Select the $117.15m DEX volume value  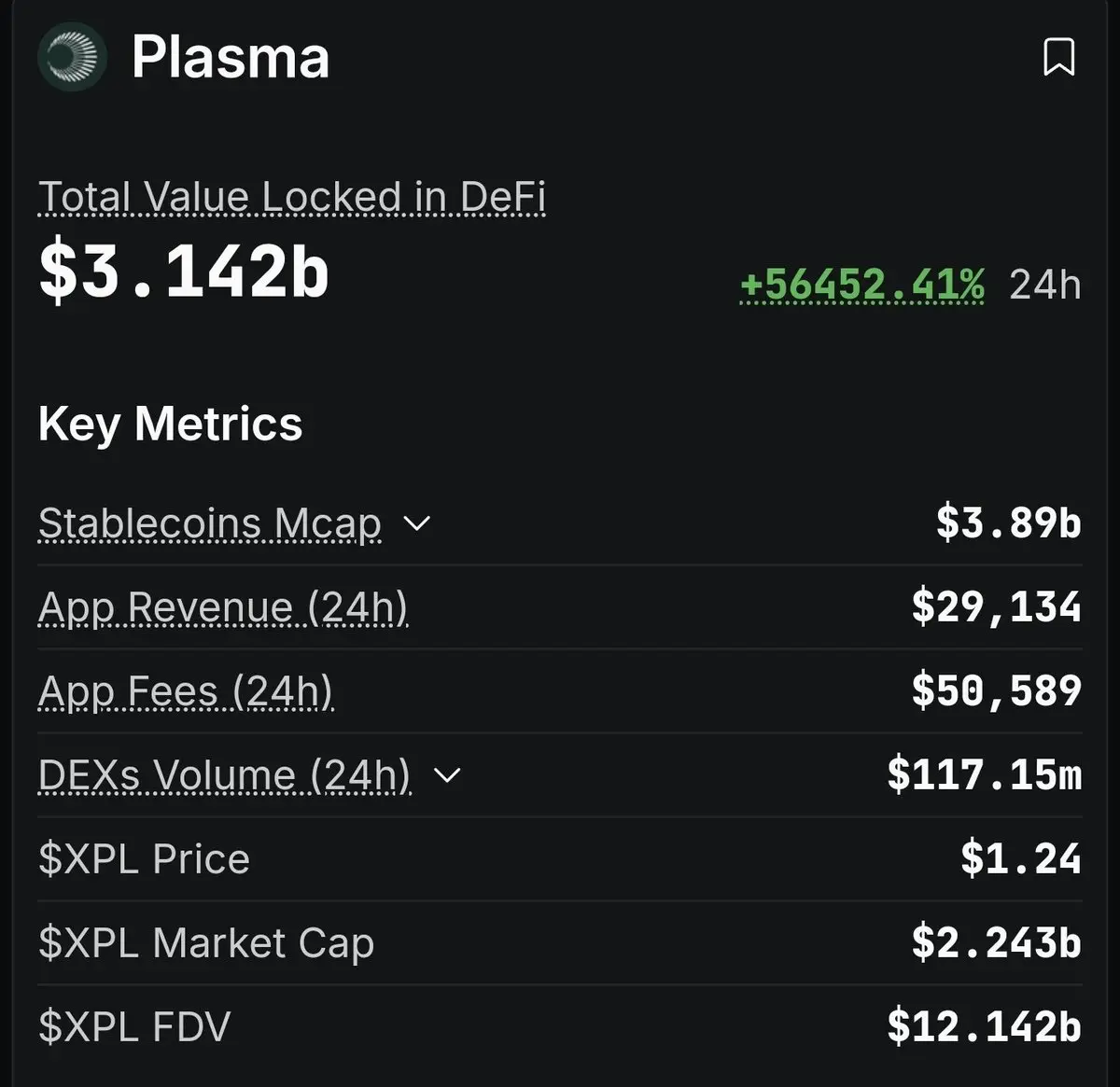(x=985, y=774)
